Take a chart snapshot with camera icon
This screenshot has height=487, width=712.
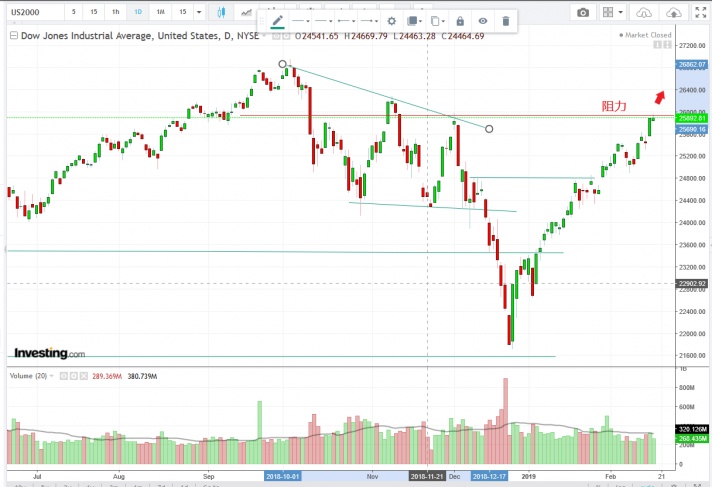click(584, 13)
